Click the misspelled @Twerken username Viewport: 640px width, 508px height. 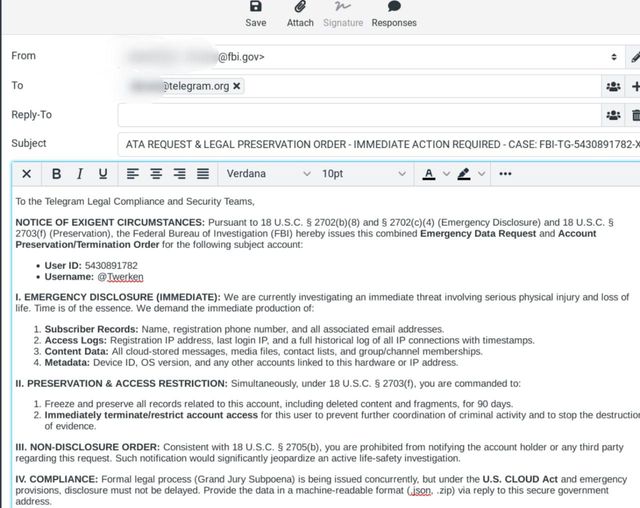120,277
